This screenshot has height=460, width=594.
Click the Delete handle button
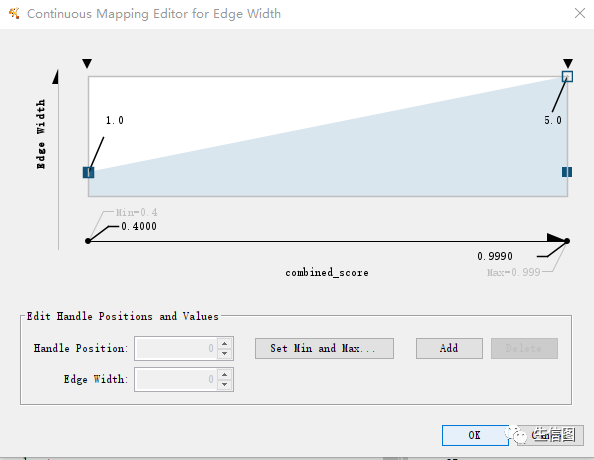[524, 348]
